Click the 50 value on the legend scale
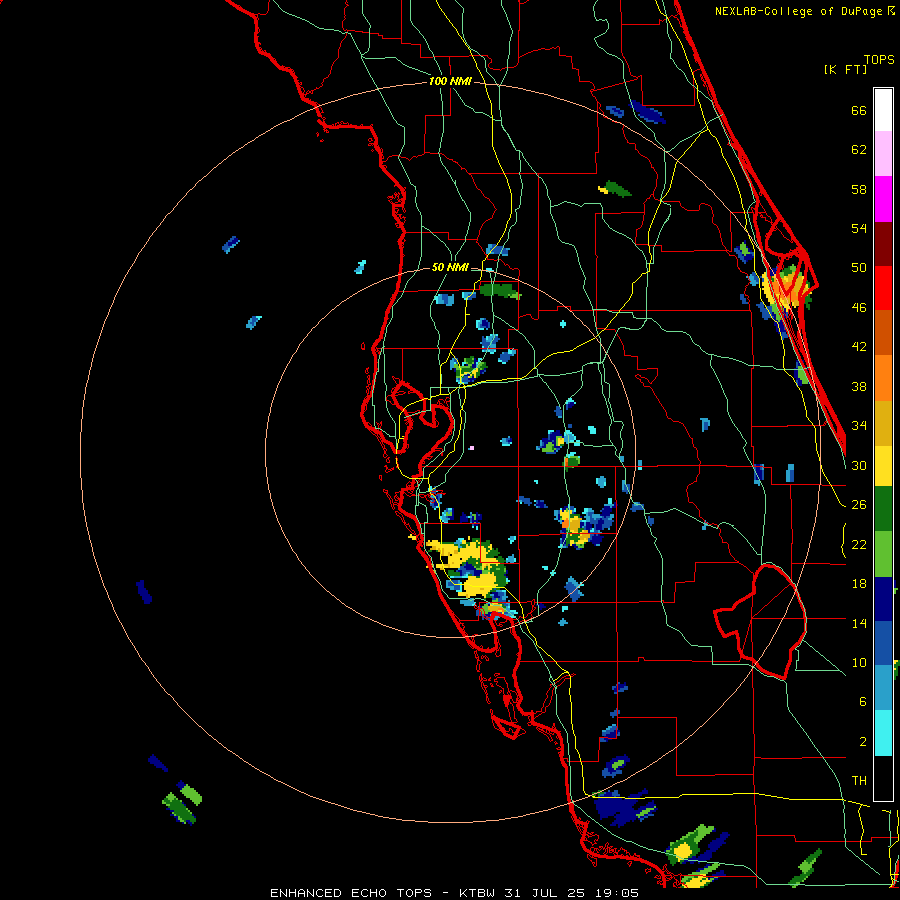 pyautogui.click(x=859, y=267)
